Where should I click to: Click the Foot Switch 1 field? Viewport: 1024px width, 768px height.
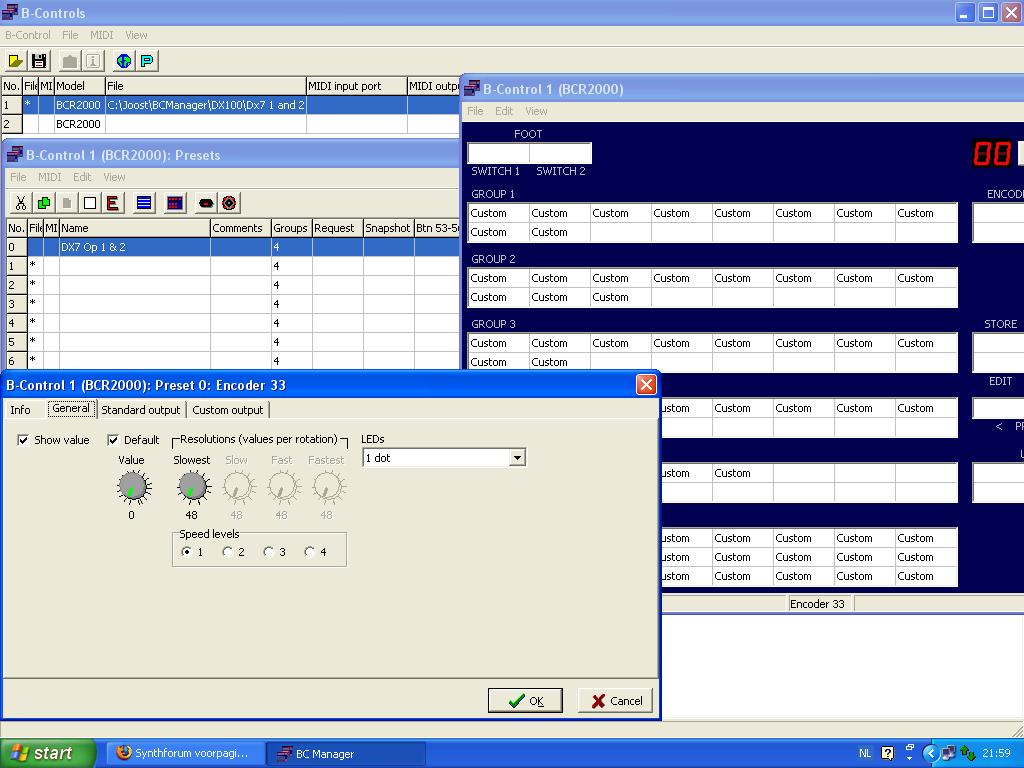click(x=498, y=153)
